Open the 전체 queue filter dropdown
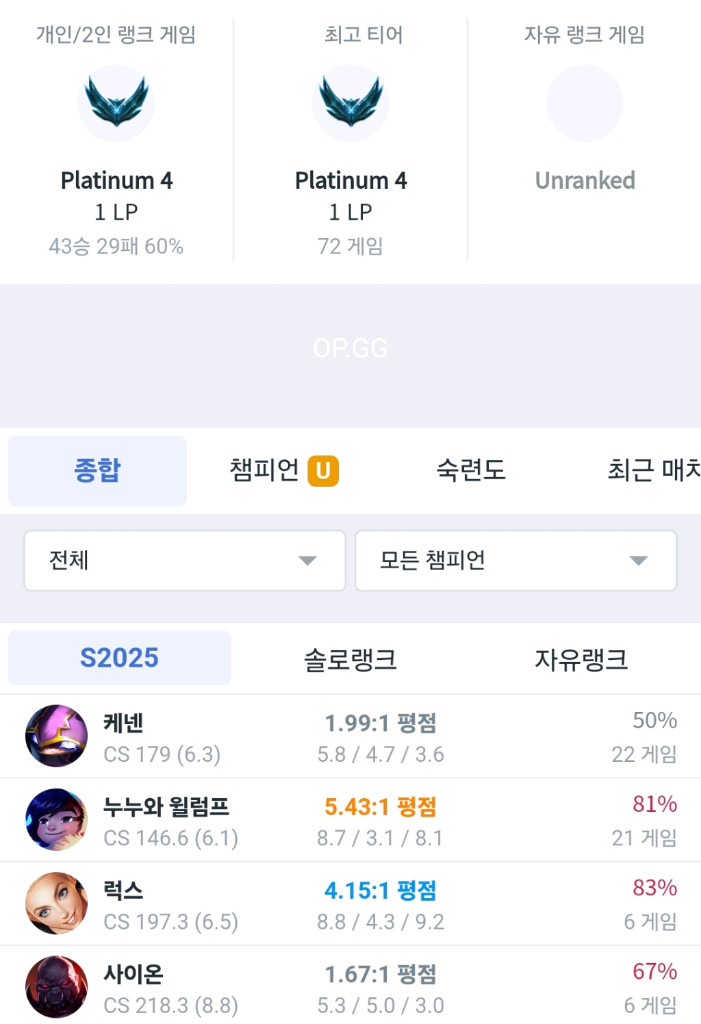The height and width of the screenshot is (1024, 701). coord(184,560)
